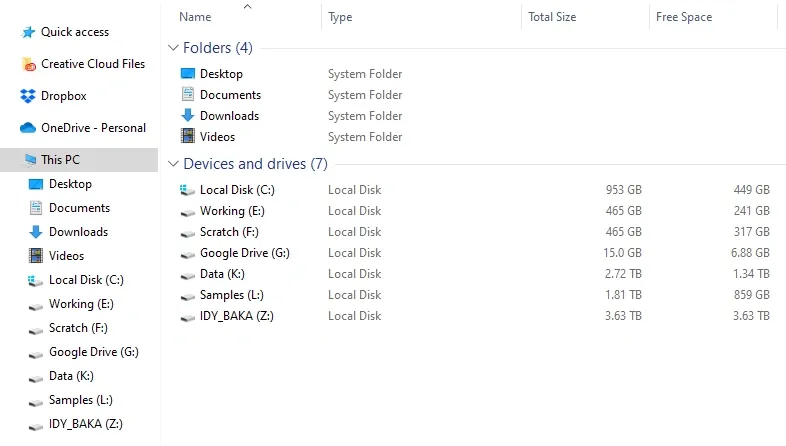This screenshot has width=786, height=446.
Task: Open Scratch (F:) label in navigation pane
Action: (78, 328)
